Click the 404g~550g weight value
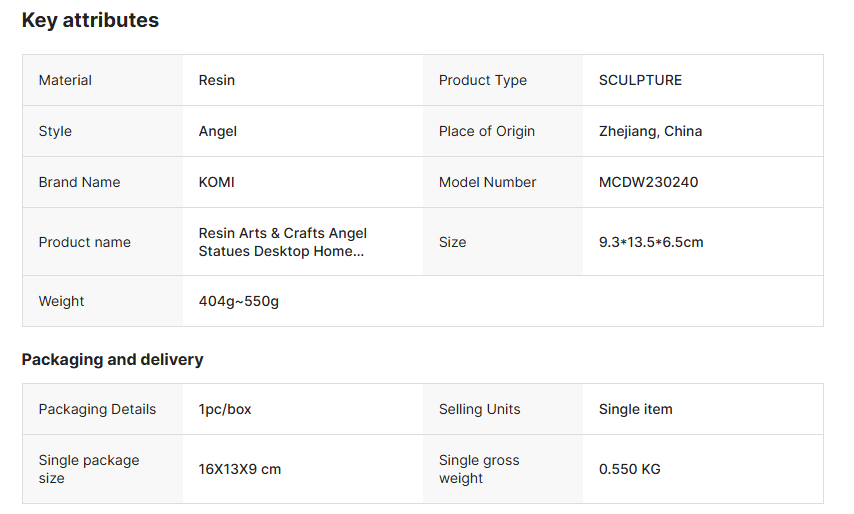 pos(239,301)
